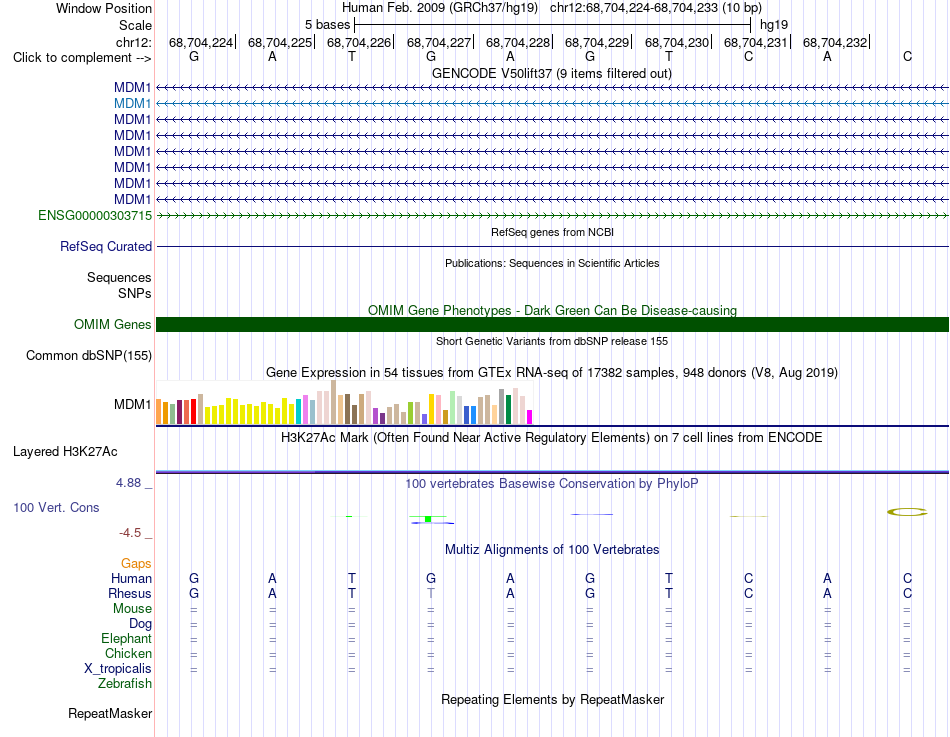Open "Repeating Elements by RepeatMasker" title
Viewport: 950px width, 737px height.
[x=552, y=699]
